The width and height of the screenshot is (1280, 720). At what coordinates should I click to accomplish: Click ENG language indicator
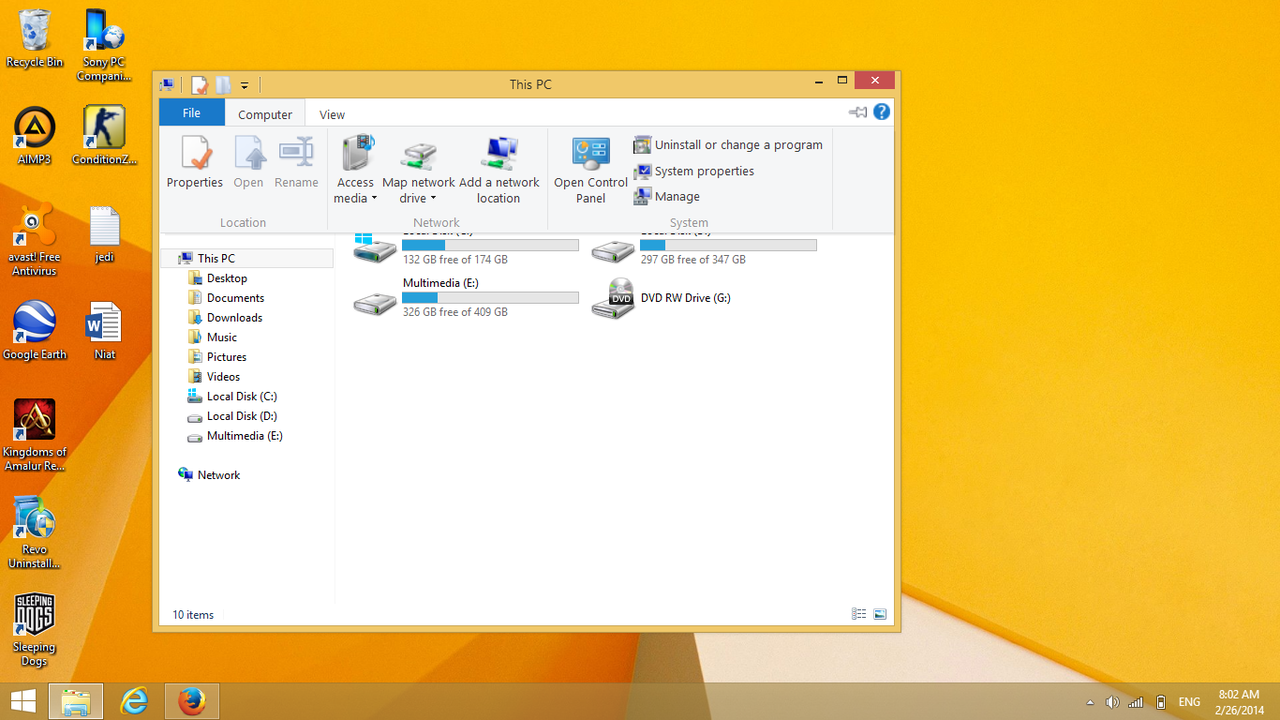coord(1189,702)
